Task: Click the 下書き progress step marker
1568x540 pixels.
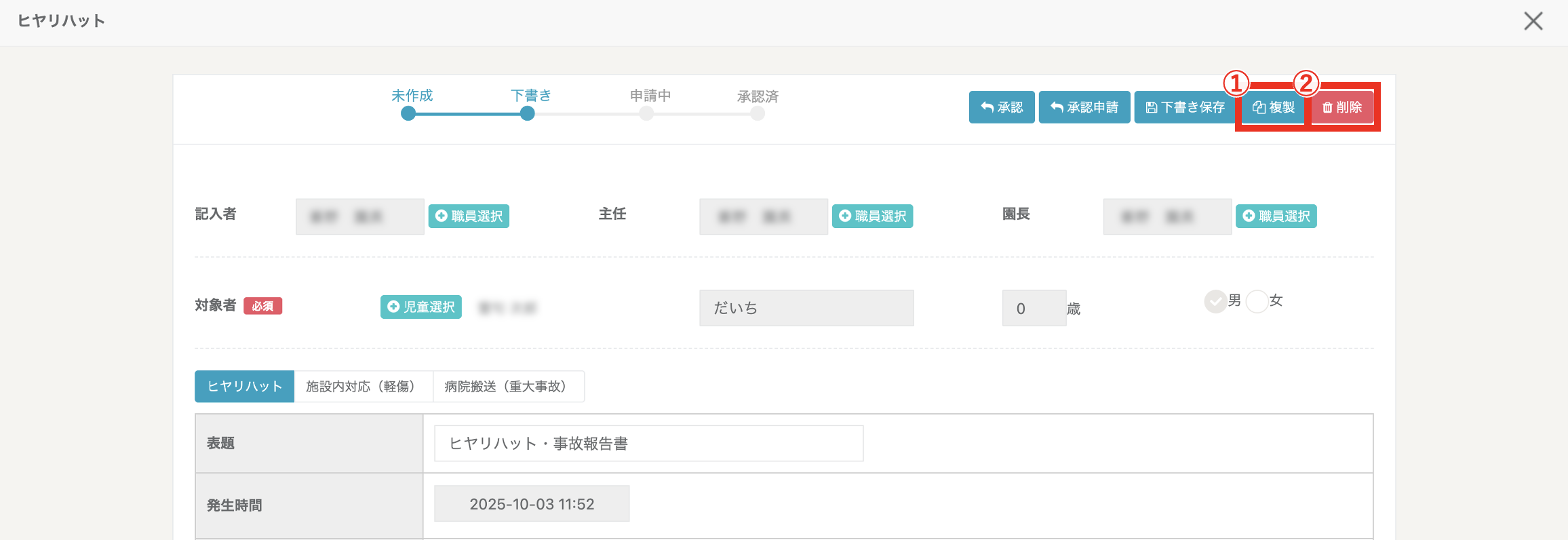Action: [x=528, y=114]
